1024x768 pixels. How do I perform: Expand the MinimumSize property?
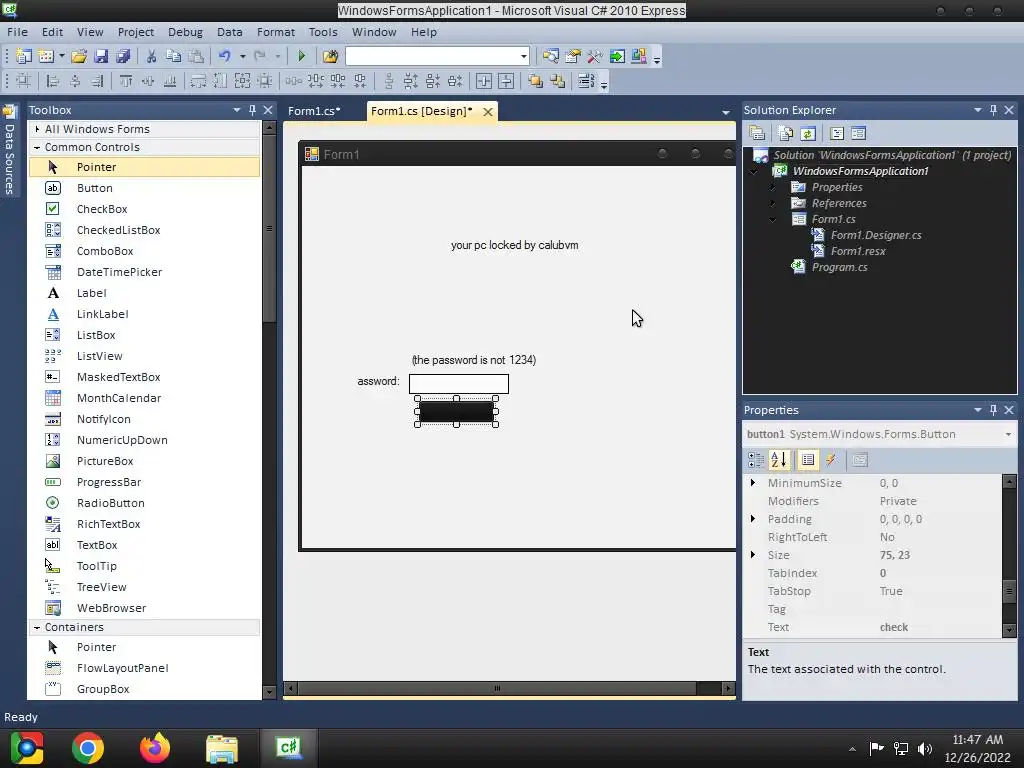pyautogui.click(x=753, y=483)
